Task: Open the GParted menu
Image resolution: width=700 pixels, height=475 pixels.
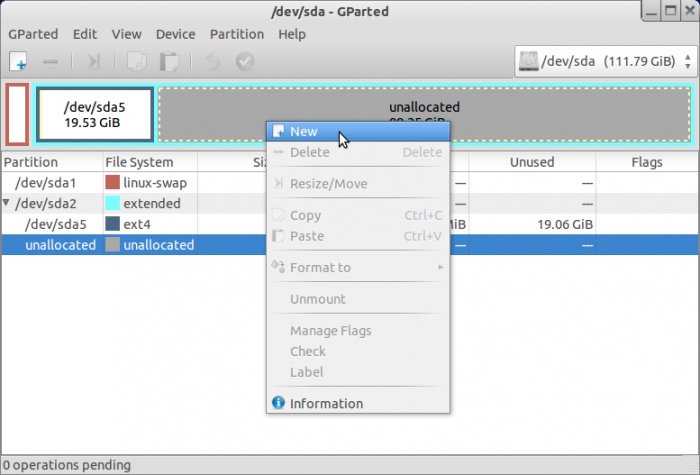Action: tap(33, 34)
